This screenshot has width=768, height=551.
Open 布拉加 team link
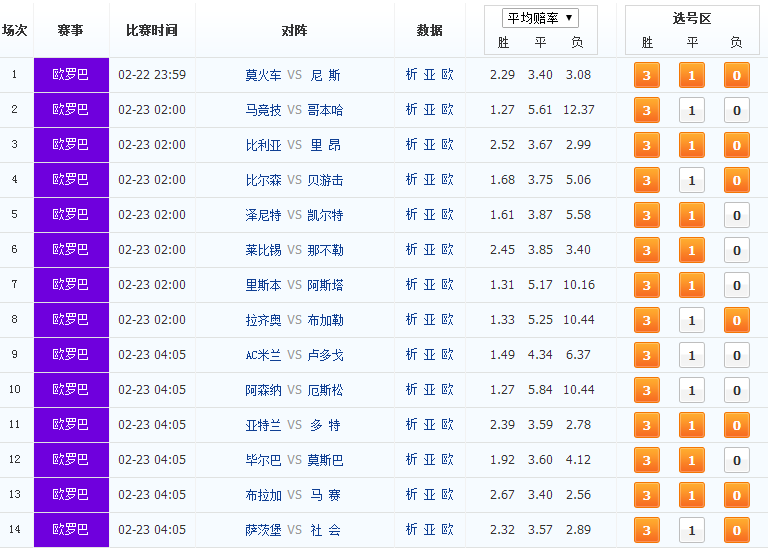(x=264, y=495)
